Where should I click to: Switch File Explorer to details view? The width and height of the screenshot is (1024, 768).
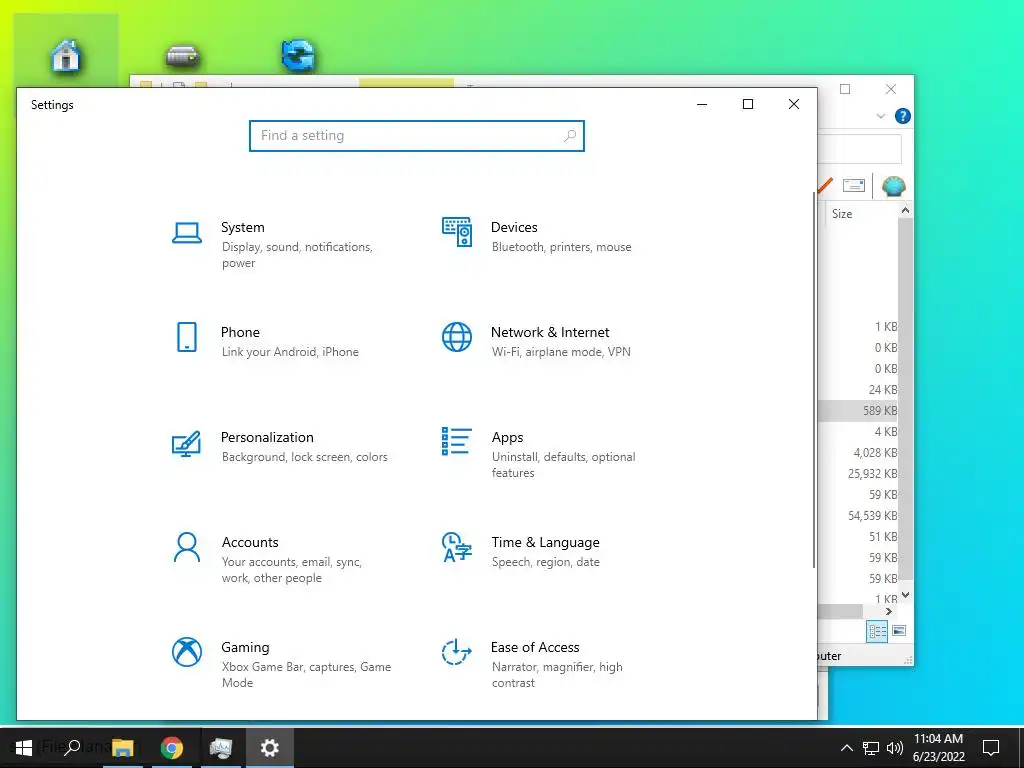point(877,631)
